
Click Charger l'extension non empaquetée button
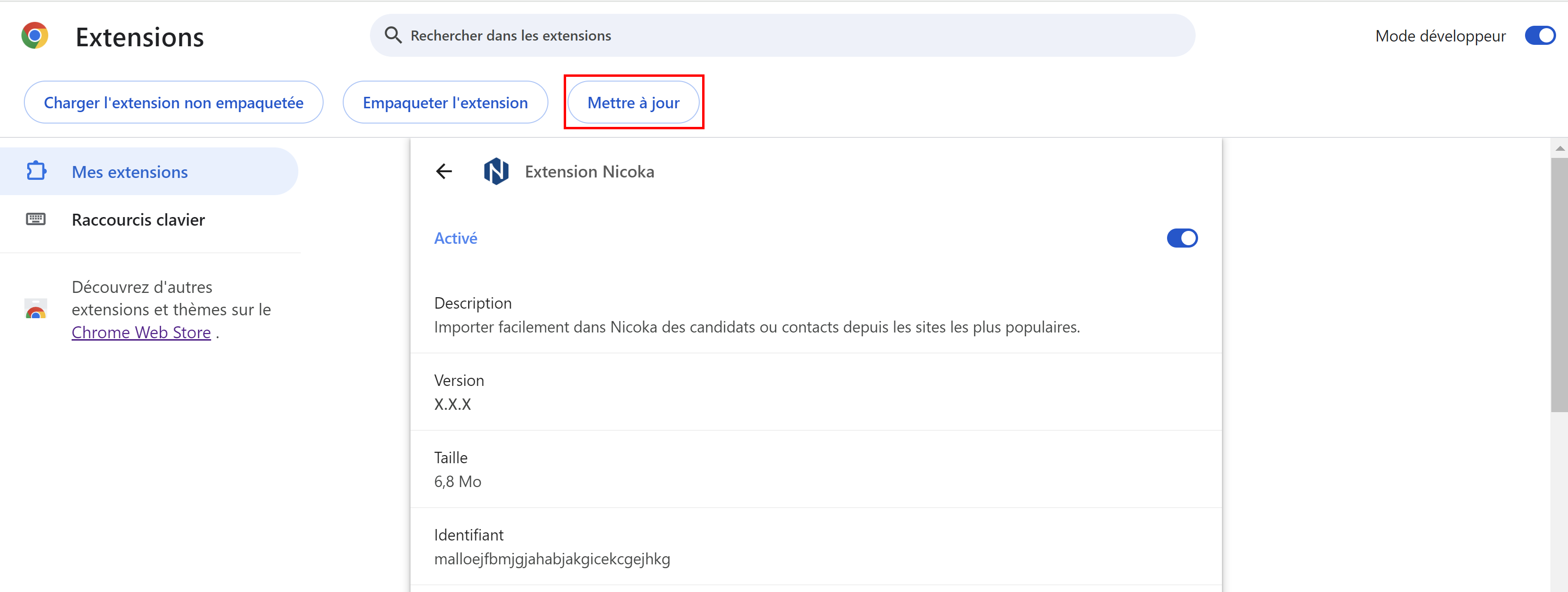pyautogui.click(x=173, y=102)
